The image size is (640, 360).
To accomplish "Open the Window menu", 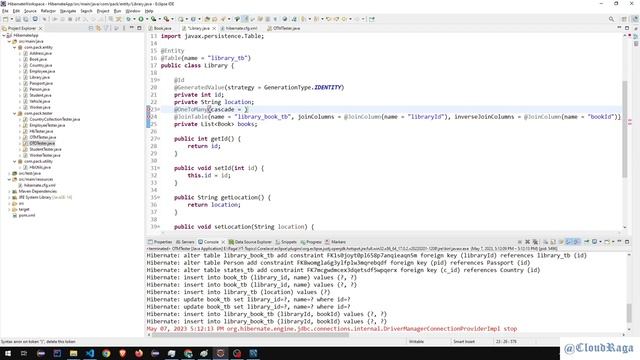I will pyautogui.click(x=133, y=11).
